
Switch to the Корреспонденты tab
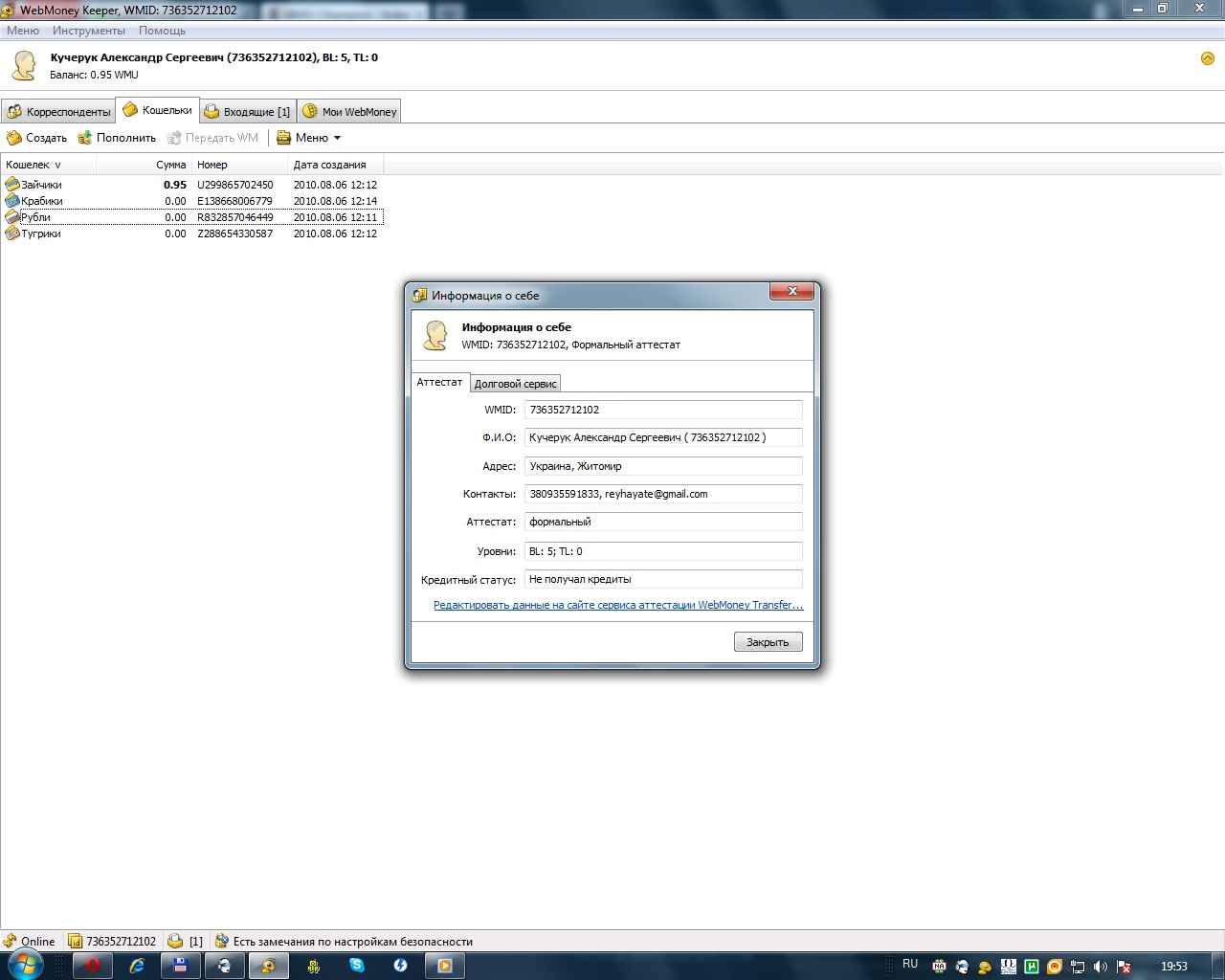58,112
